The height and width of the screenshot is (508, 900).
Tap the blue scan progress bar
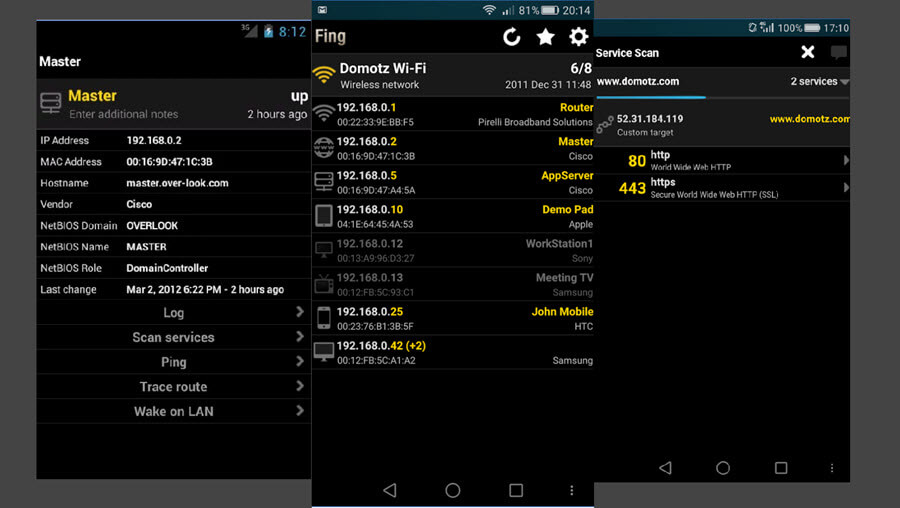[651, 98]
